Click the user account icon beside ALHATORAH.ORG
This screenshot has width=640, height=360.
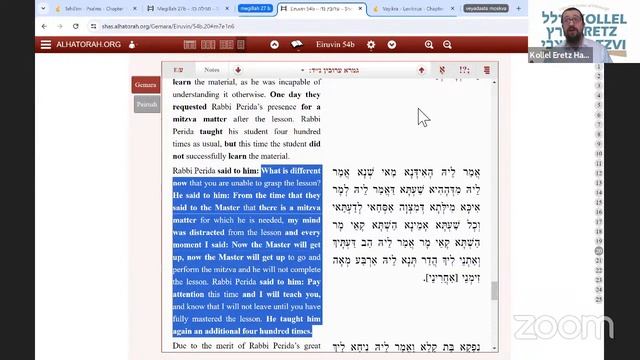132,44
